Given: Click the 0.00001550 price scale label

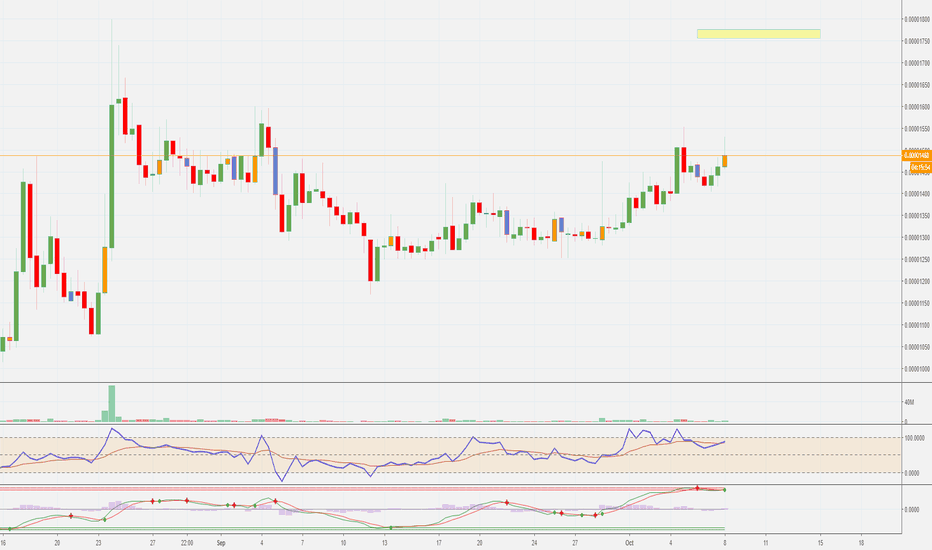Looking at the screenshot, I should click(x=917, y=129).
